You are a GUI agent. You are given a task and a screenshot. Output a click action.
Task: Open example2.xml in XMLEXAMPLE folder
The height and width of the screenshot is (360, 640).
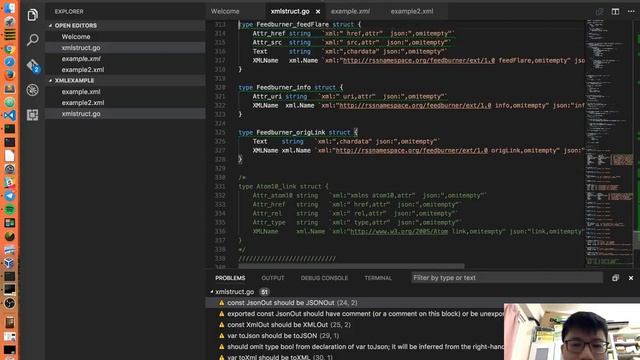point(125,103)
